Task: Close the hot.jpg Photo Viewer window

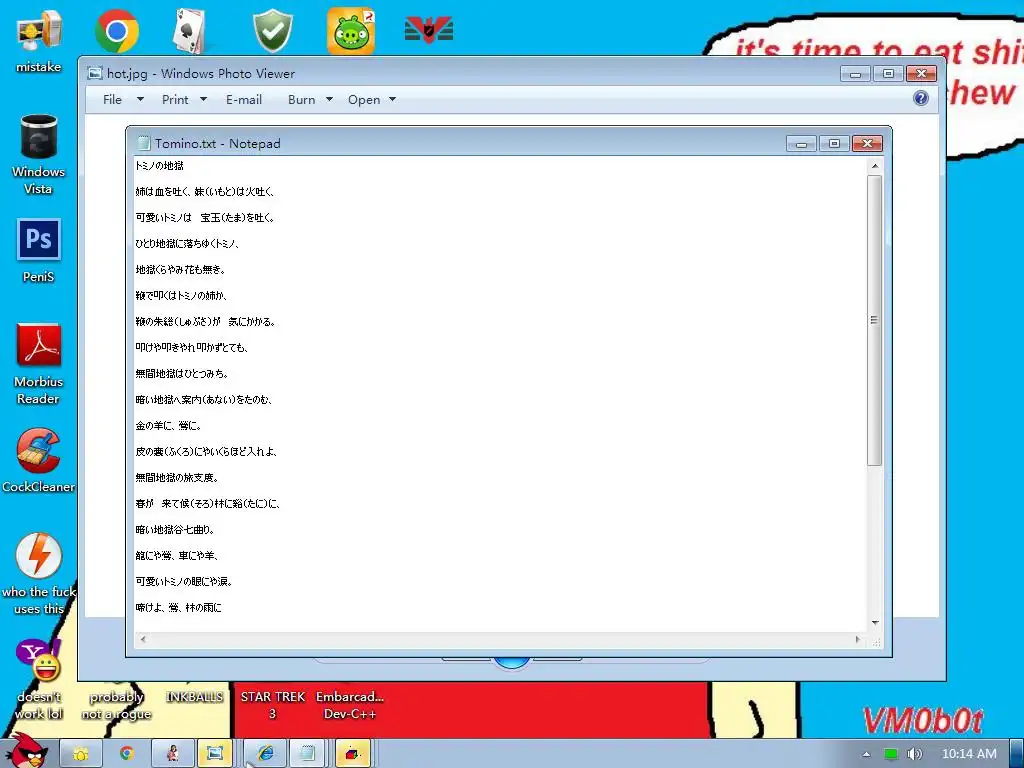Action: pos(921,74)
